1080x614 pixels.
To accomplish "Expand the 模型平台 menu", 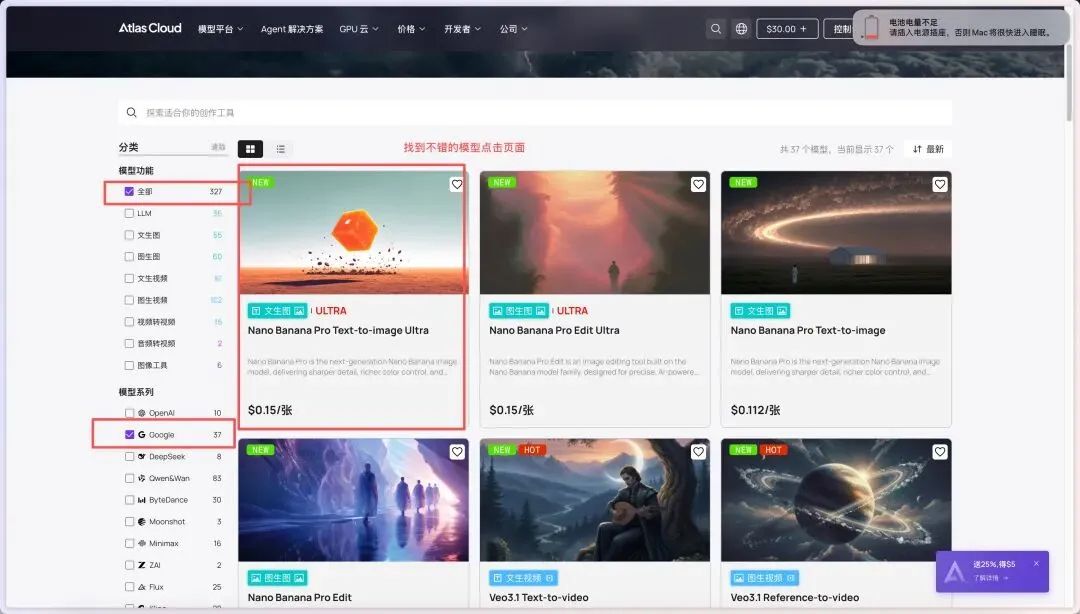I will pyautogui.click(x=220, y=29).
